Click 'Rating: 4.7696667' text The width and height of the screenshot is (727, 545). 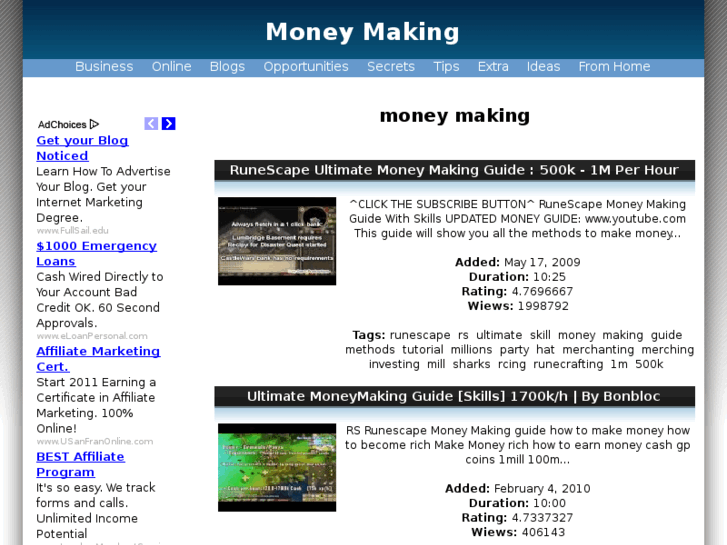517,291
